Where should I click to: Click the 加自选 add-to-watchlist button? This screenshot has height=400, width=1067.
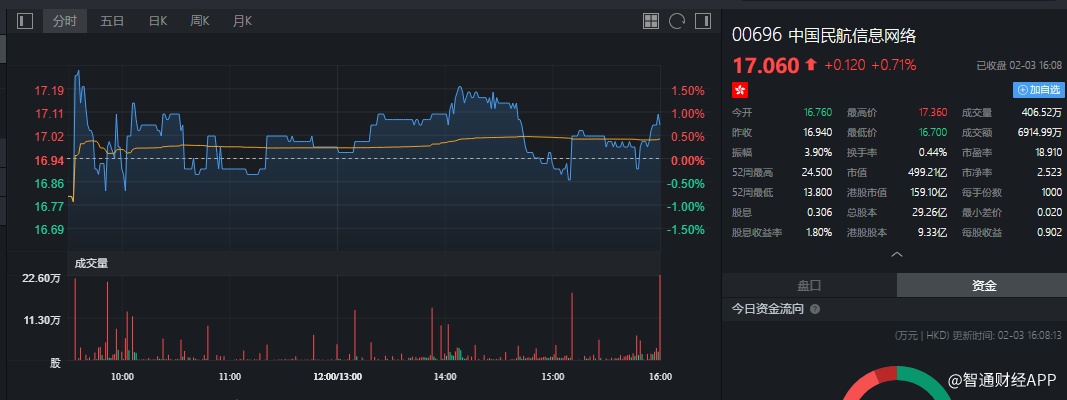tap(1038, 90)
